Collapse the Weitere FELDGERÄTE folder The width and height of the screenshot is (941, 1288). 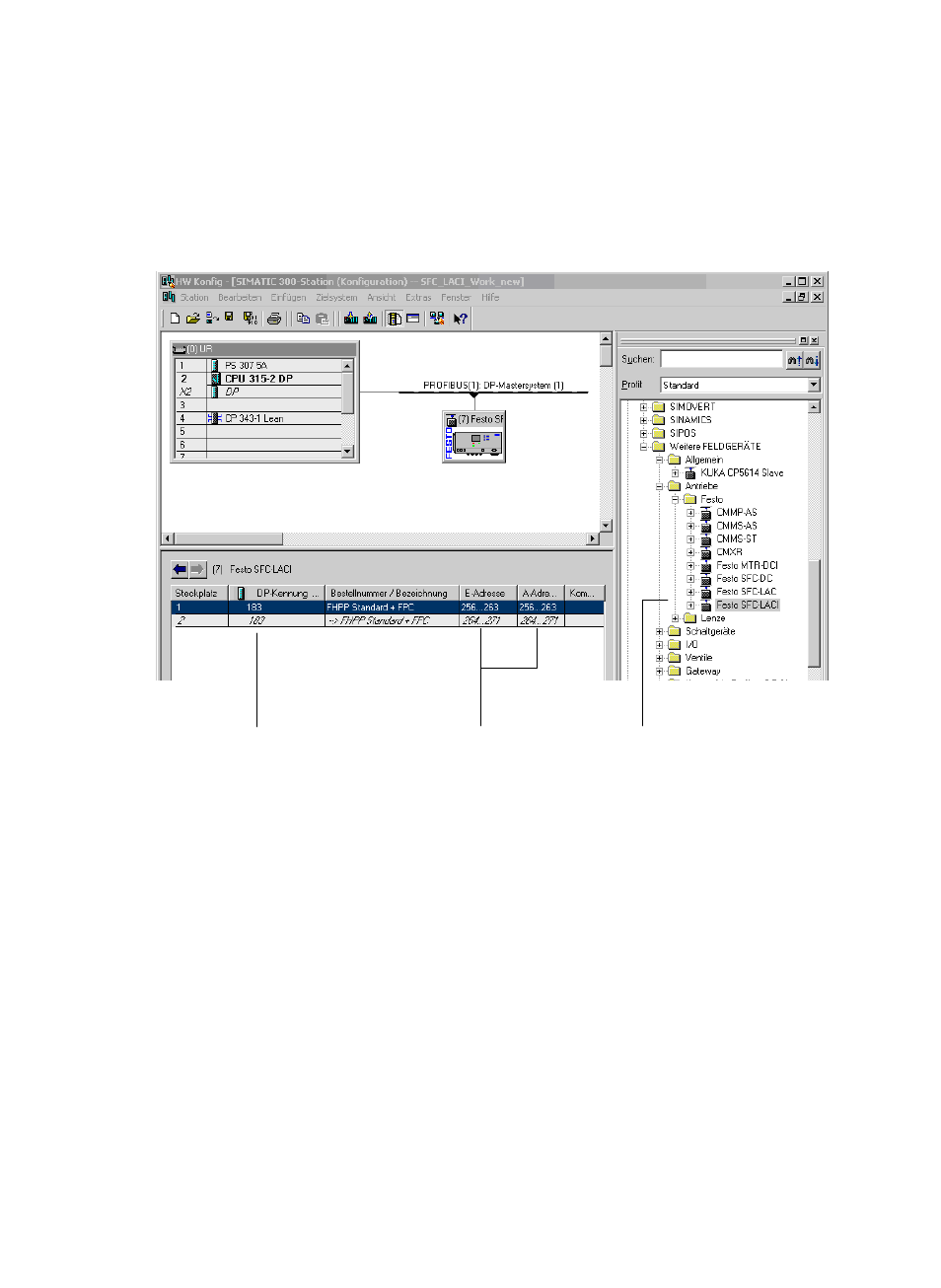(644, 447)
